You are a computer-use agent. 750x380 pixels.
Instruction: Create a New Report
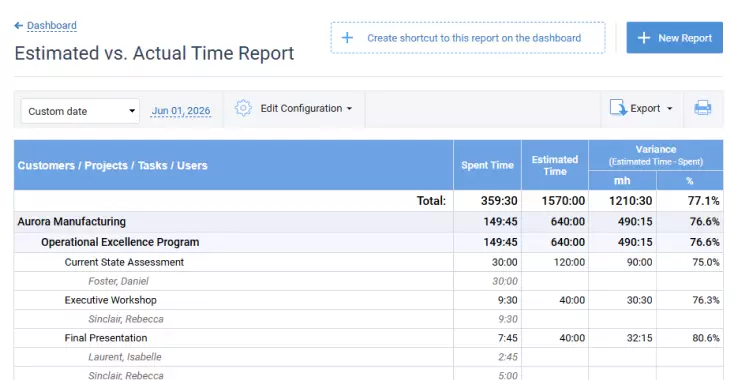(674, 38)
